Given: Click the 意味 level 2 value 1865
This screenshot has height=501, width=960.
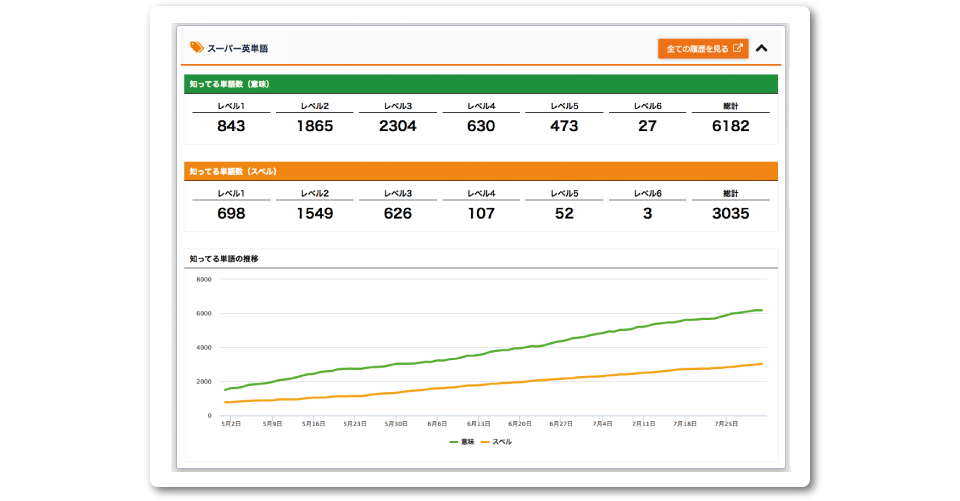Looking at the screenshot, I should click(315, 126).
